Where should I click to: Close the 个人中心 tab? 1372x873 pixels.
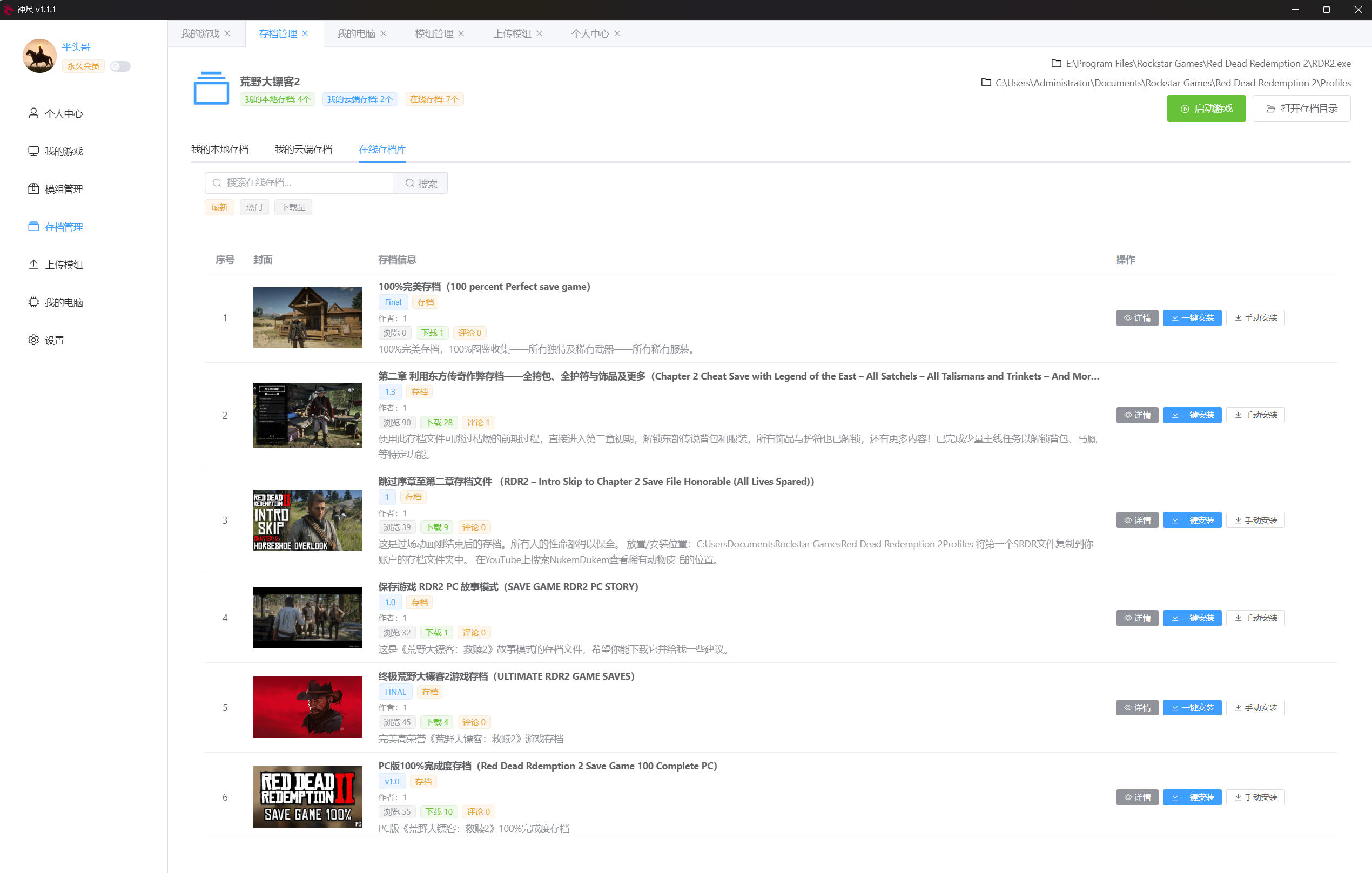coord(617,33)
